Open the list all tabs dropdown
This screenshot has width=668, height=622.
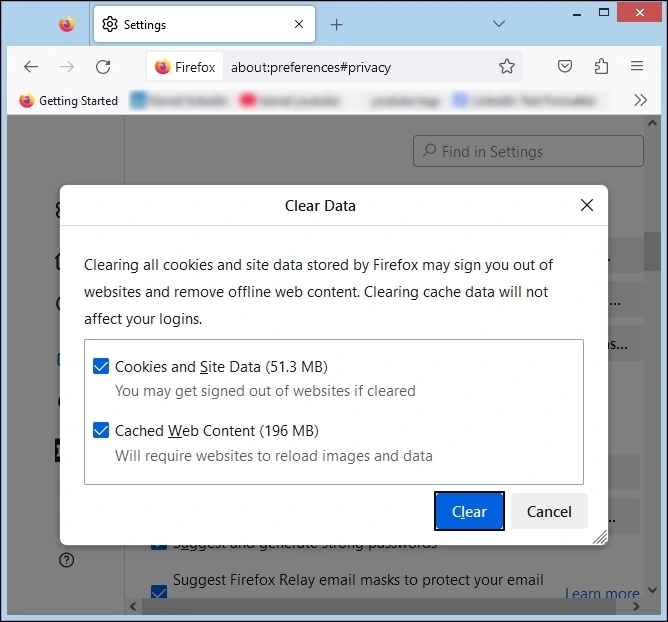coord(498,24)
